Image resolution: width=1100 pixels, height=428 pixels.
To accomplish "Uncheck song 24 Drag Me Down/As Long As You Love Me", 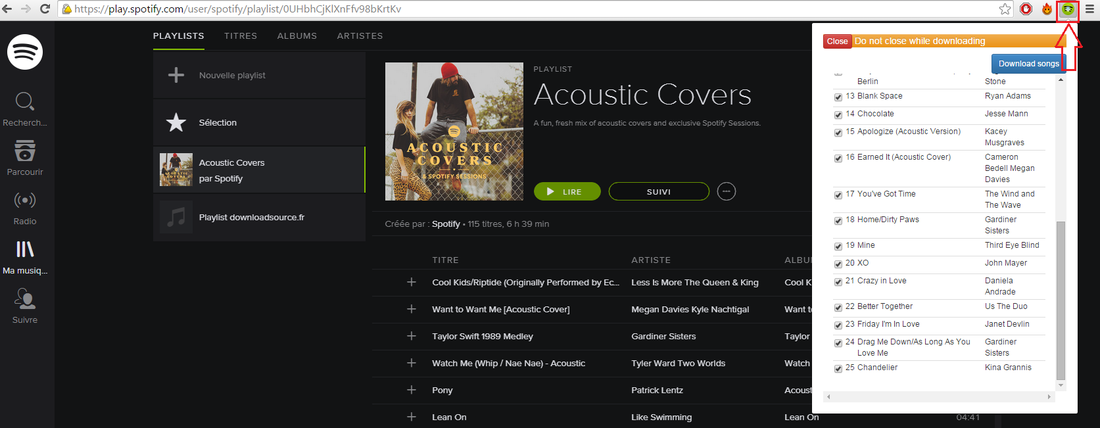I will (838, 343).
